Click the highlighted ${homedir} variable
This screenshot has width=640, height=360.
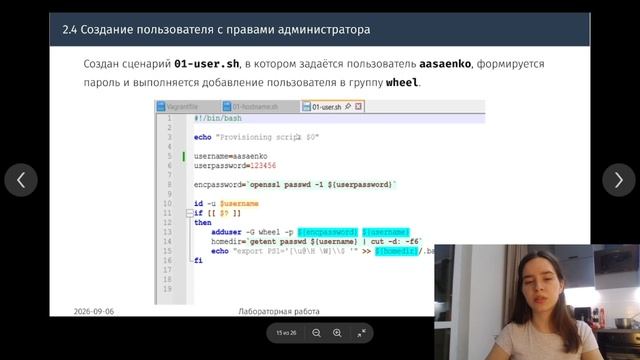[x=397, y=251]
